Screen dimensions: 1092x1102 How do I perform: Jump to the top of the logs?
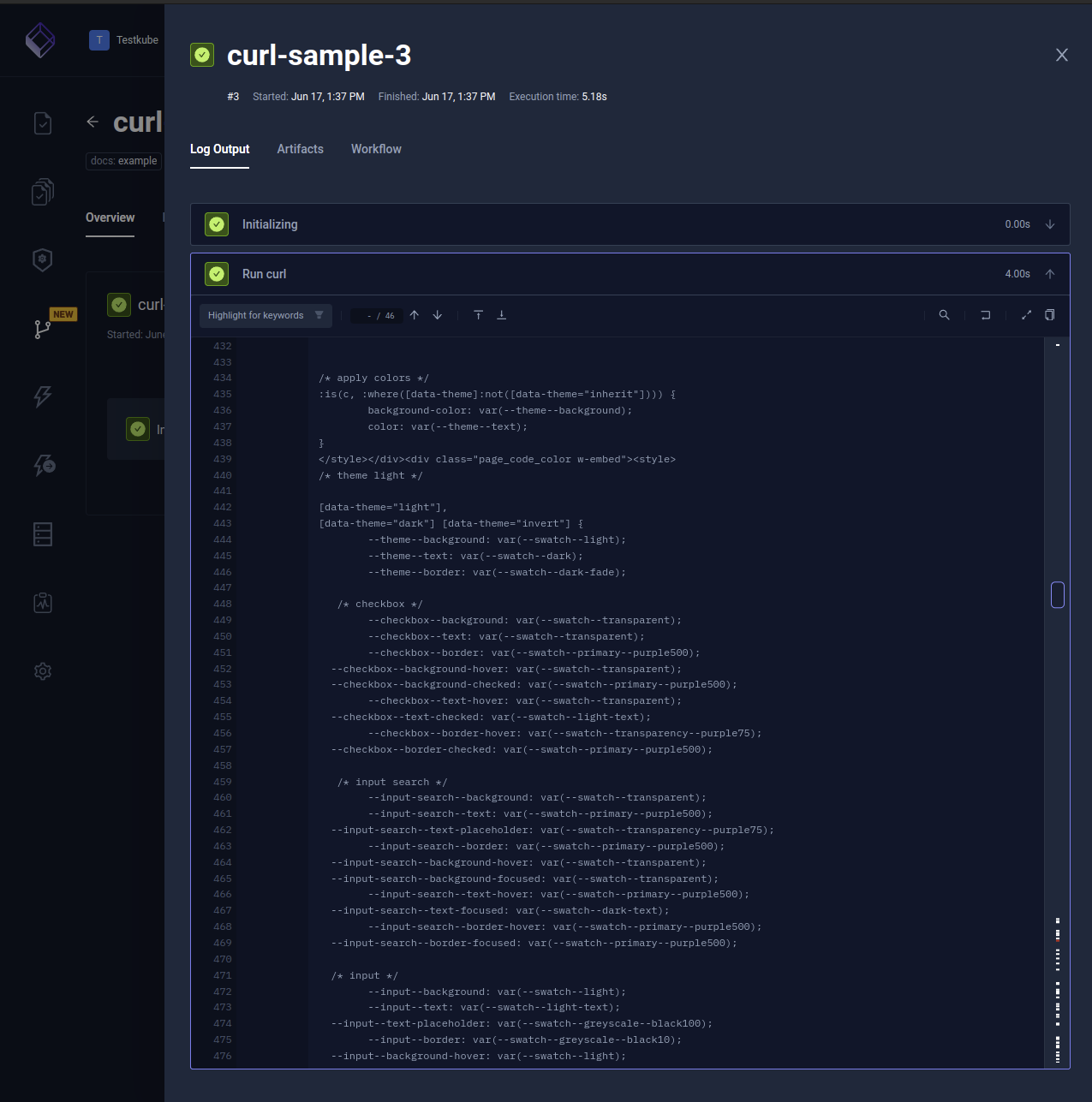tap(478, 315)
